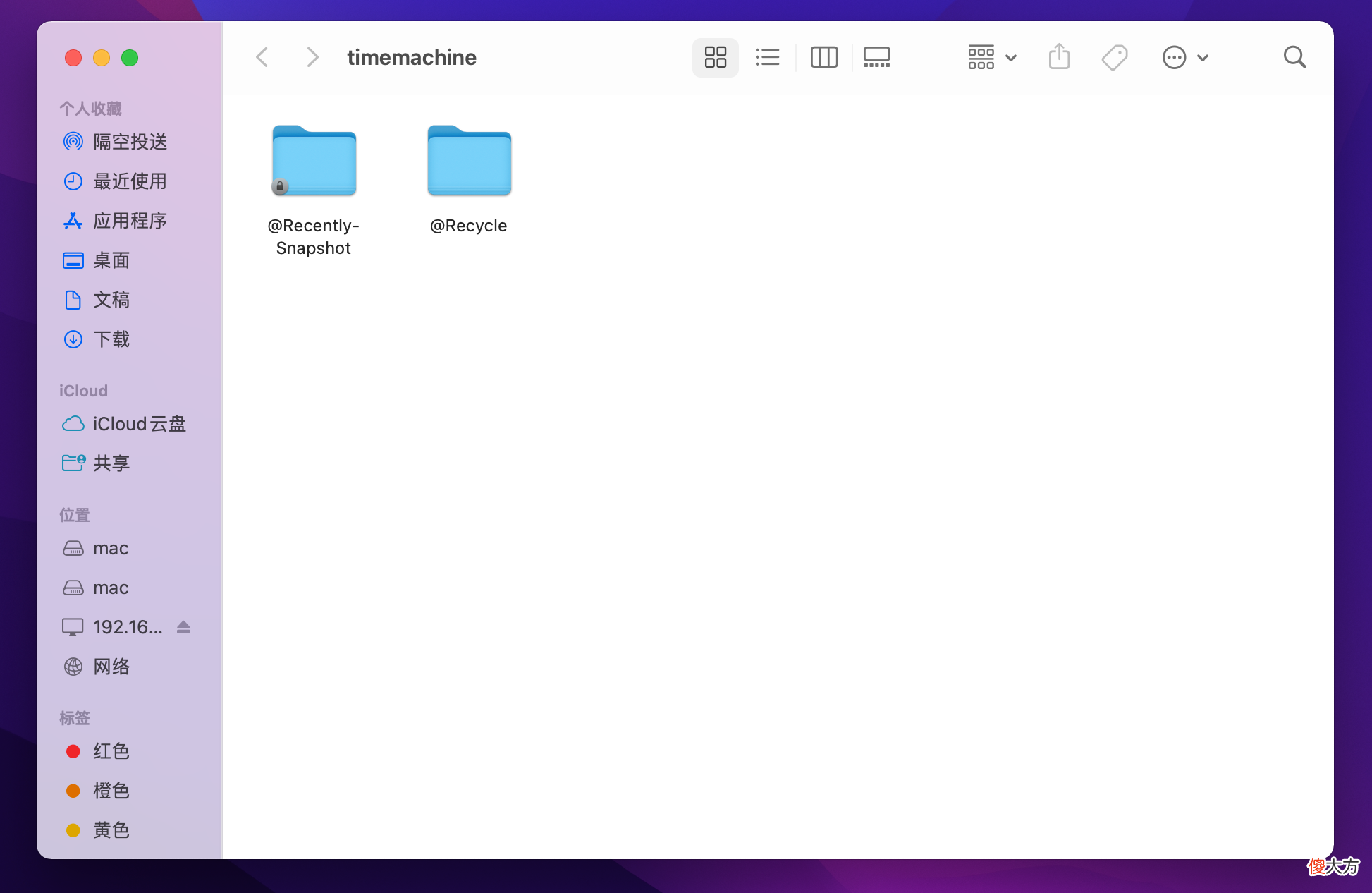The width and height of the screenshot is (1372, 893).
Task: Open the 192.16... network server location
Action: click(x=113, y=627)
